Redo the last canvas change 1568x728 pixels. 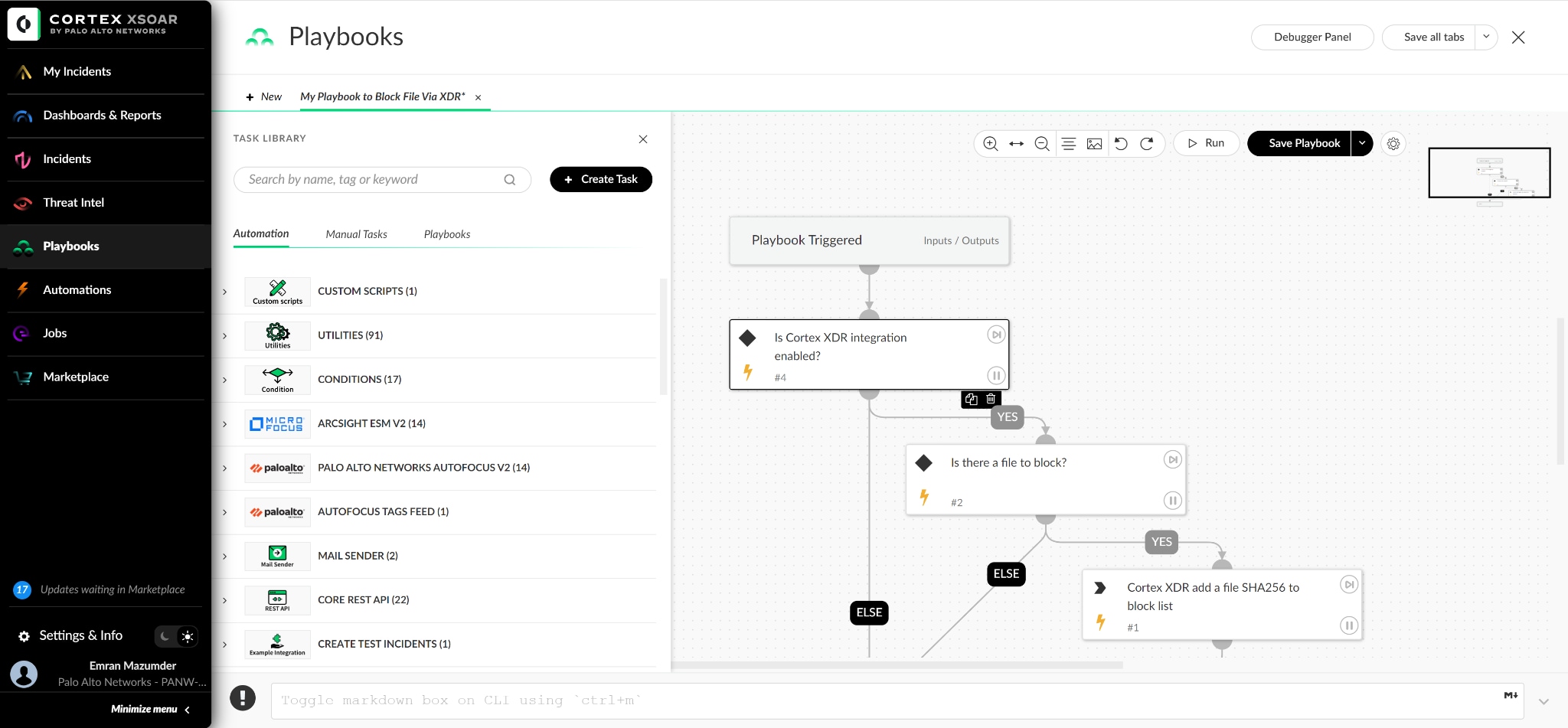click(1147, 143)
